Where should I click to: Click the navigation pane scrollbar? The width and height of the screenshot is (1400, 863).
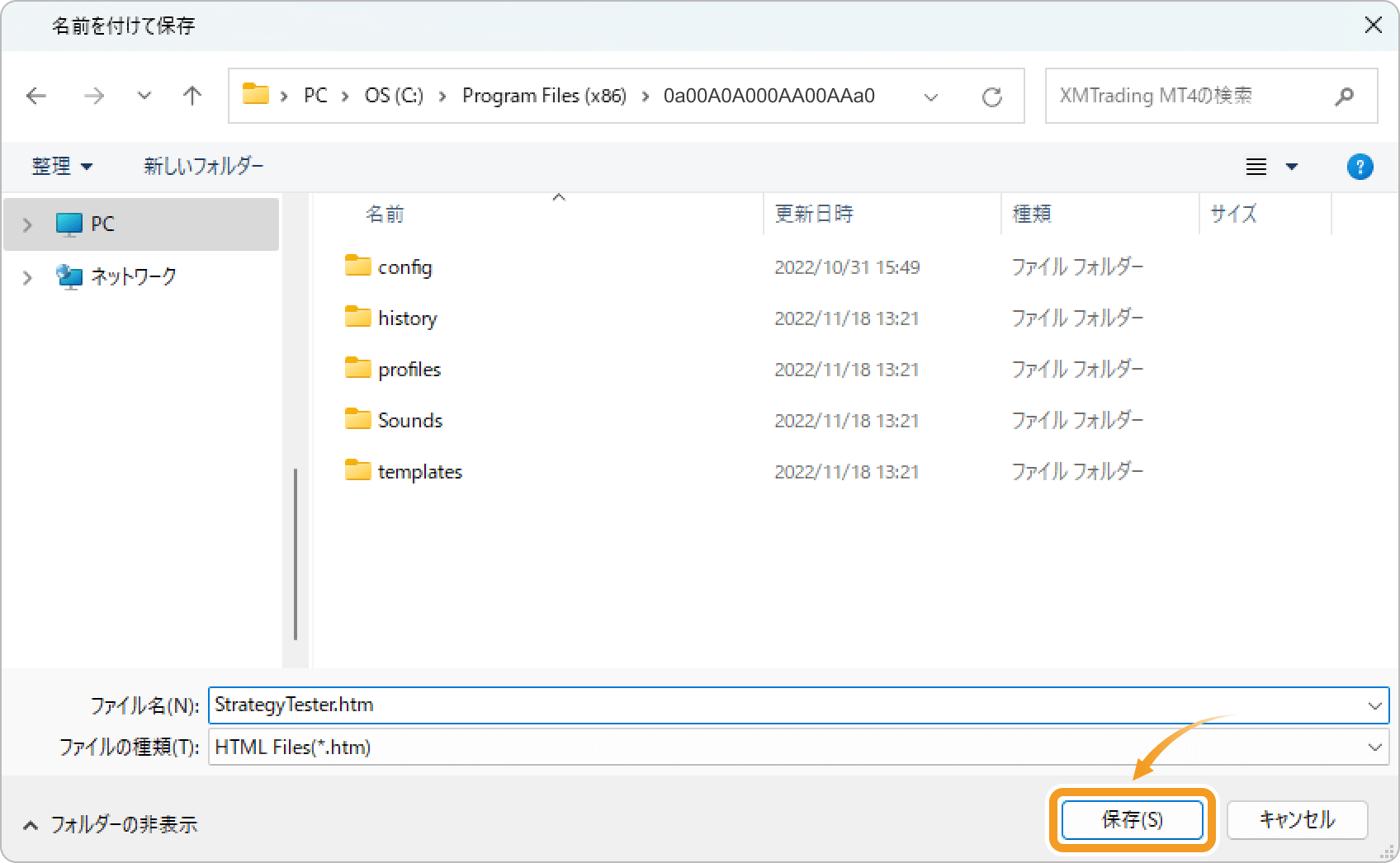pyautogui.click(x=296, y=554)
